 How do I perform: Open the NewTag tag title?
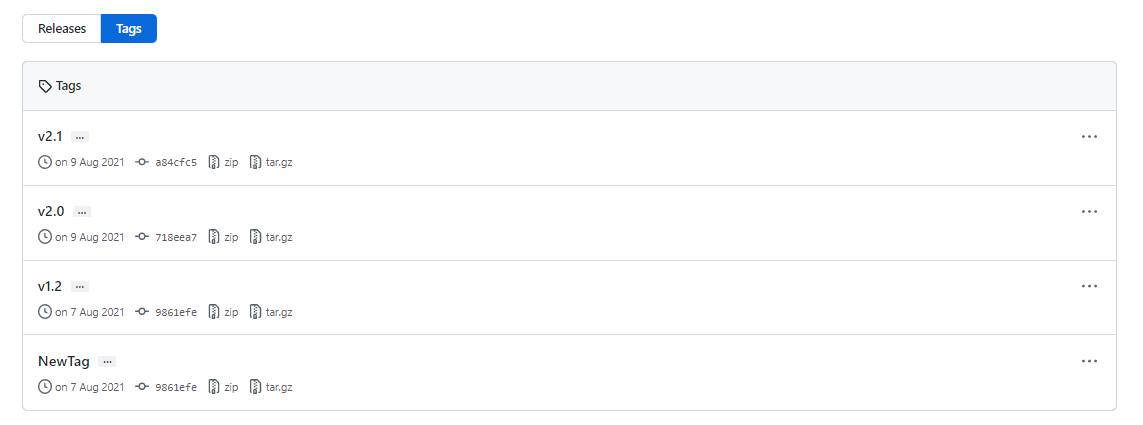click(x=64, y=361)
